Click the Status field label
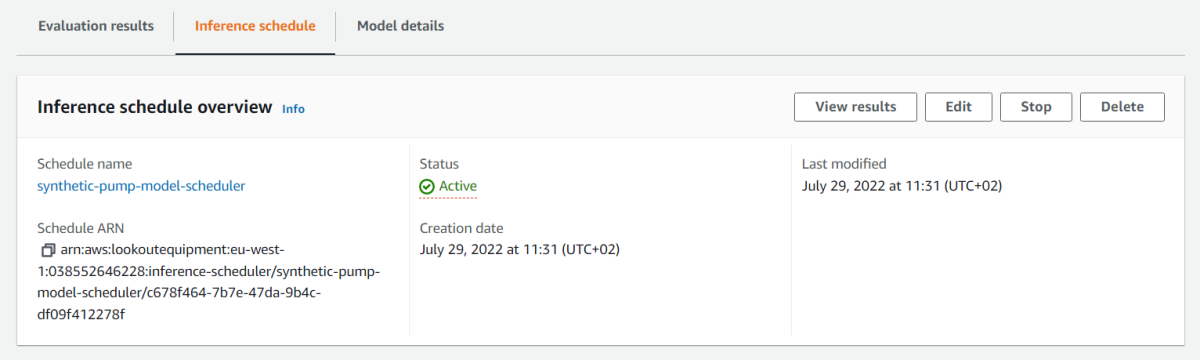The width and height of the screenshot is (1200, 360). pos(439,164)
